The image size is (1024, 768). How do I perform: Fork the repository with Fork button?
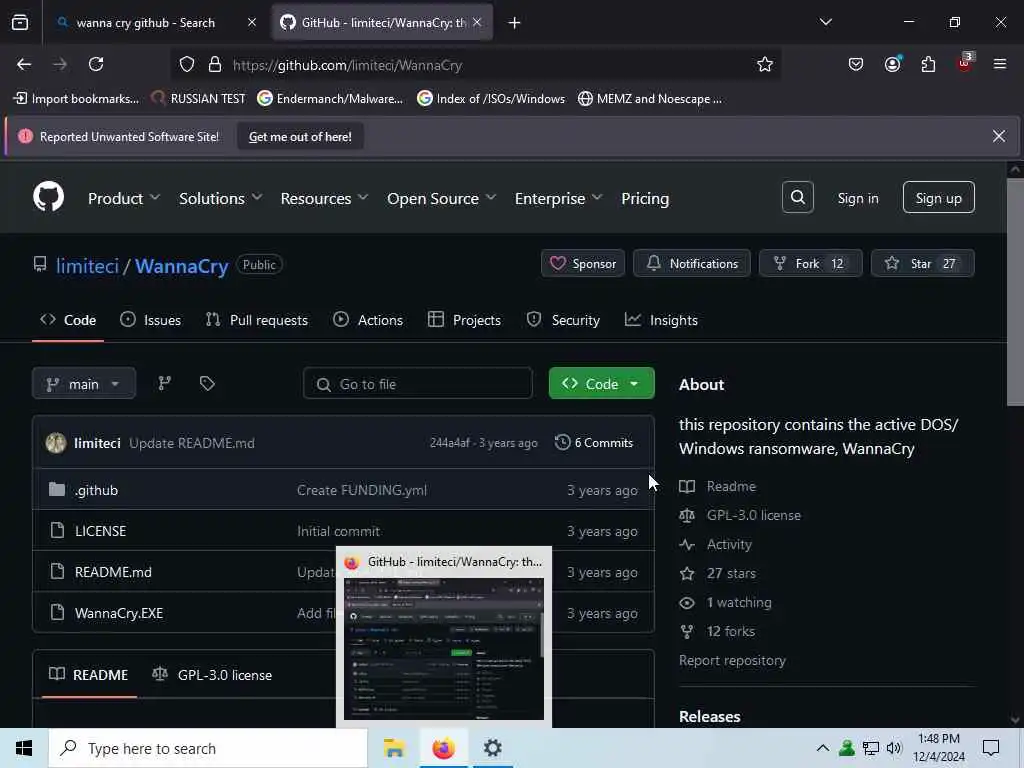pyautogui.click(x=810, y=263)
